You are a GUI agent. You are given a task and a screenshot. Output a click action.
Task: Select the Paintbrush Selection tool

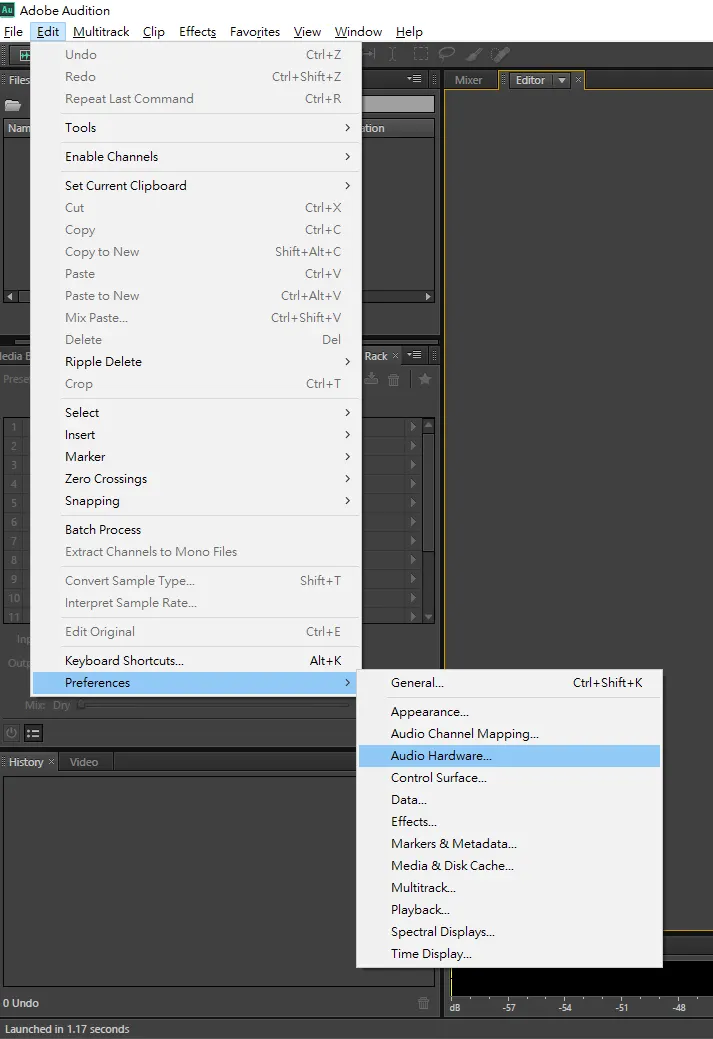pos(473,54)
